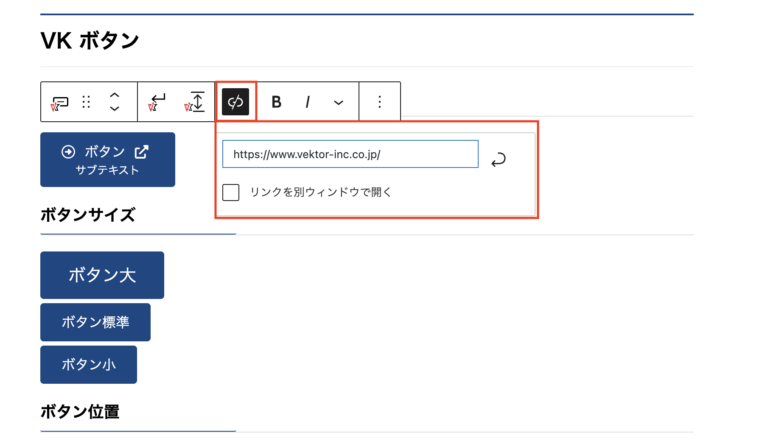This screenshot has width=768, height=441.
Task: Click the 'ボタン小' button
Action: 88,365
